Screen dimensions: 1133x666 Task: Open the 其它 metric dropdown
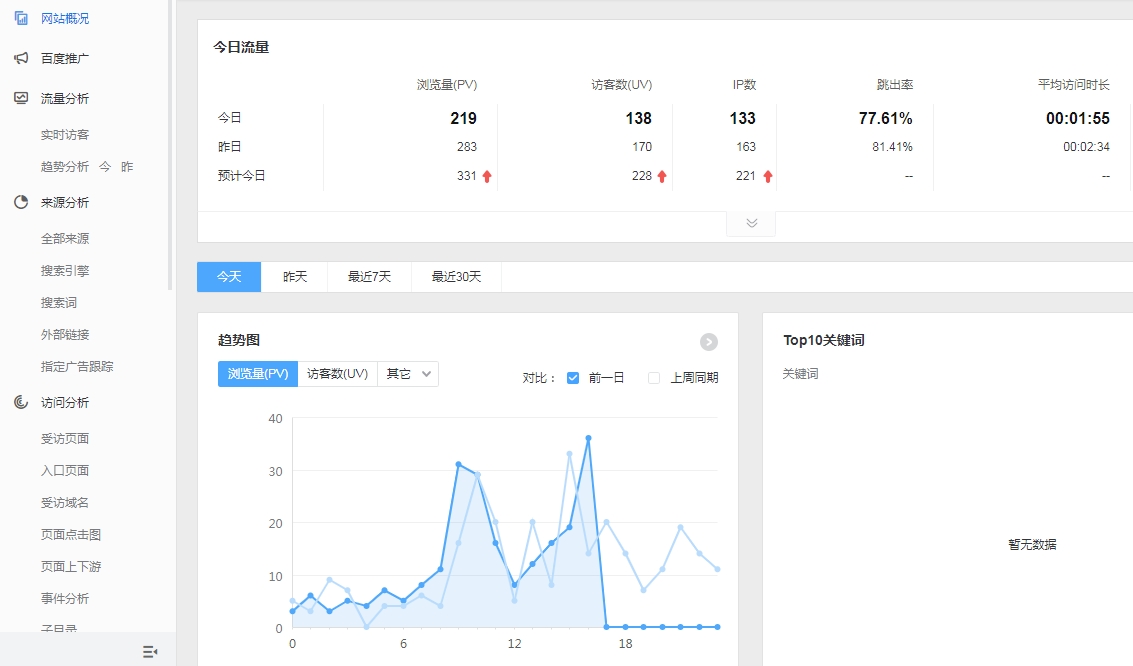click(408, 374)
